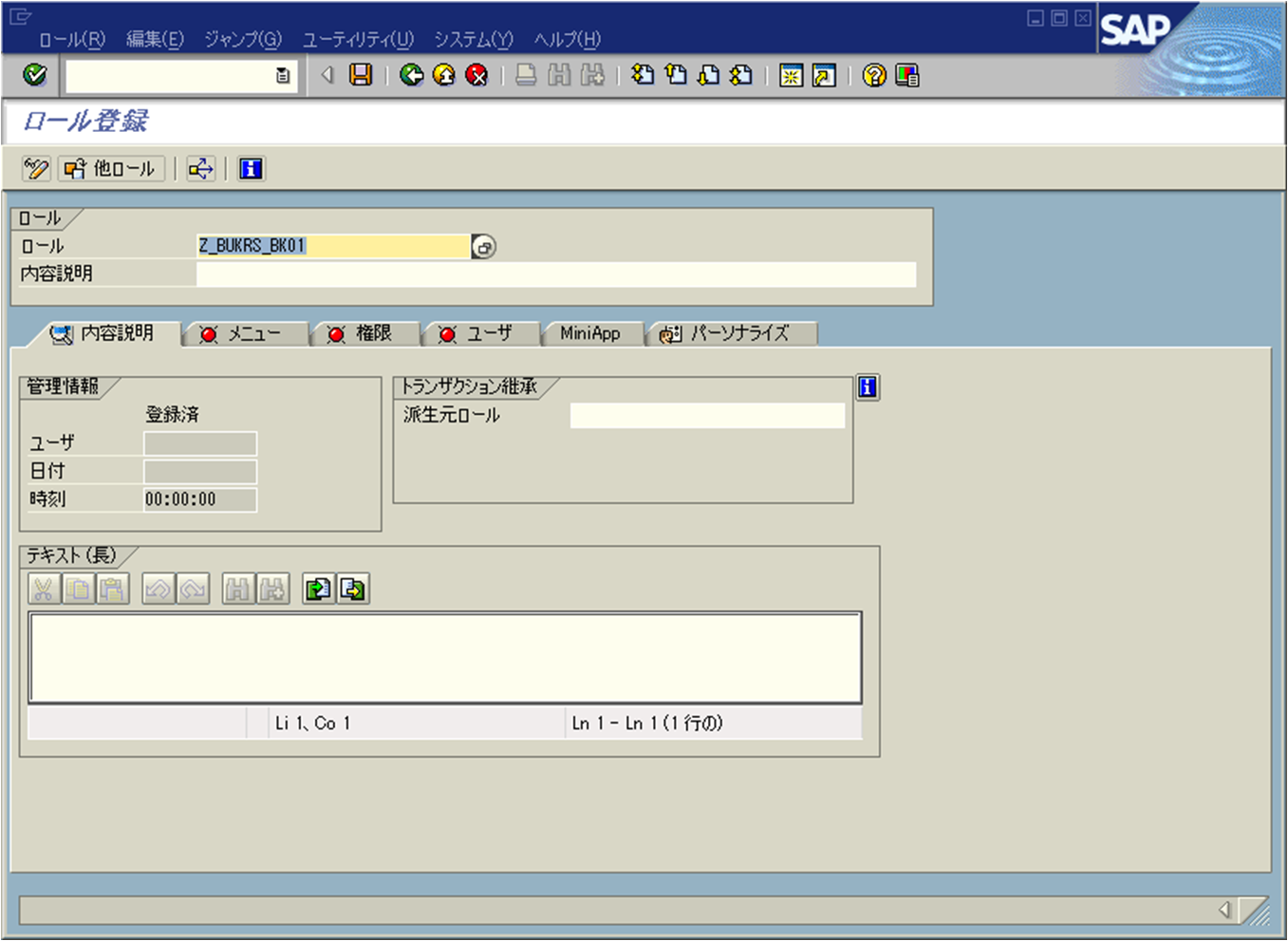The width and height of the screenshot is (1288, 941).
Task: Import text with the green import icon
Action: (318, 589)
